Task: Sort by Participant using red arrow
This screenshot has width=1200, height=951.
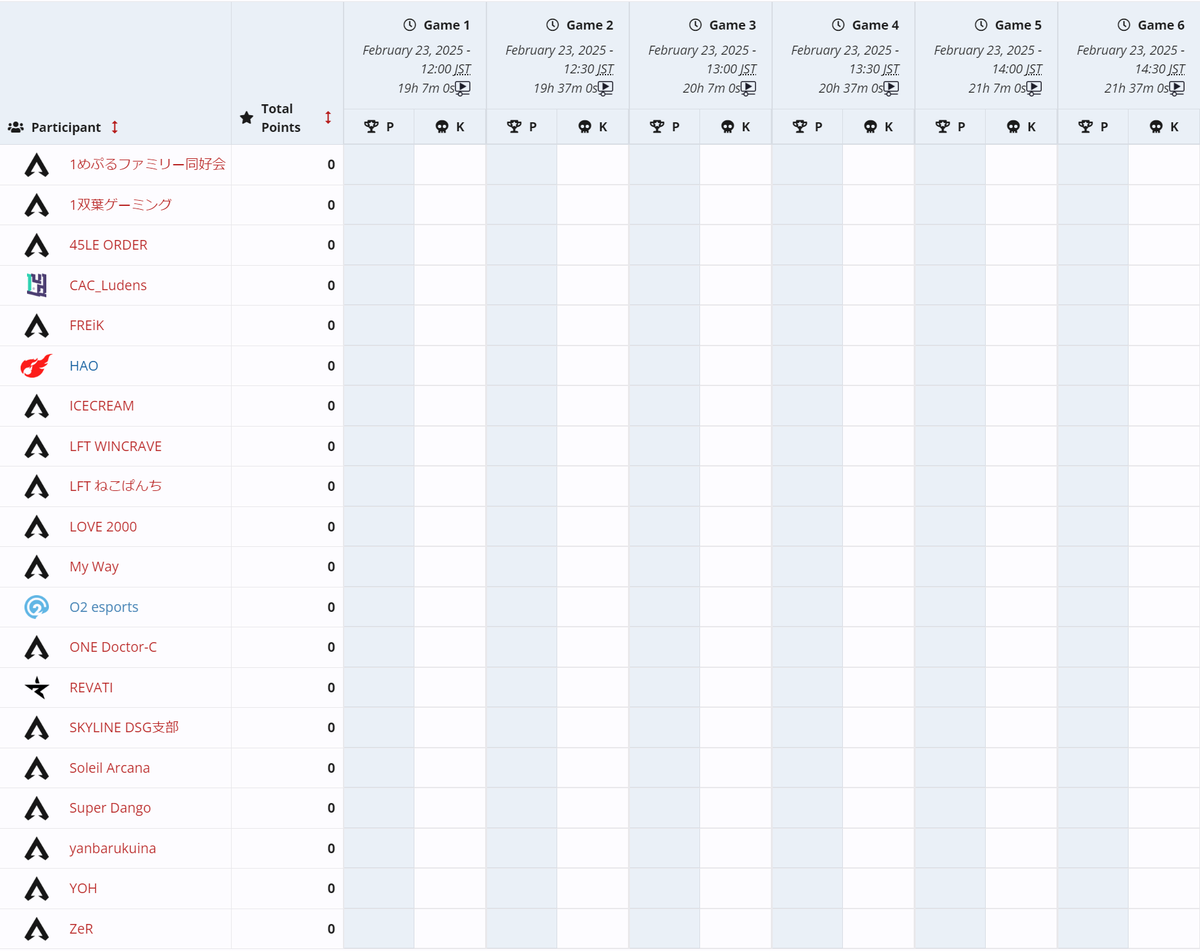Action: click(115, 127)
